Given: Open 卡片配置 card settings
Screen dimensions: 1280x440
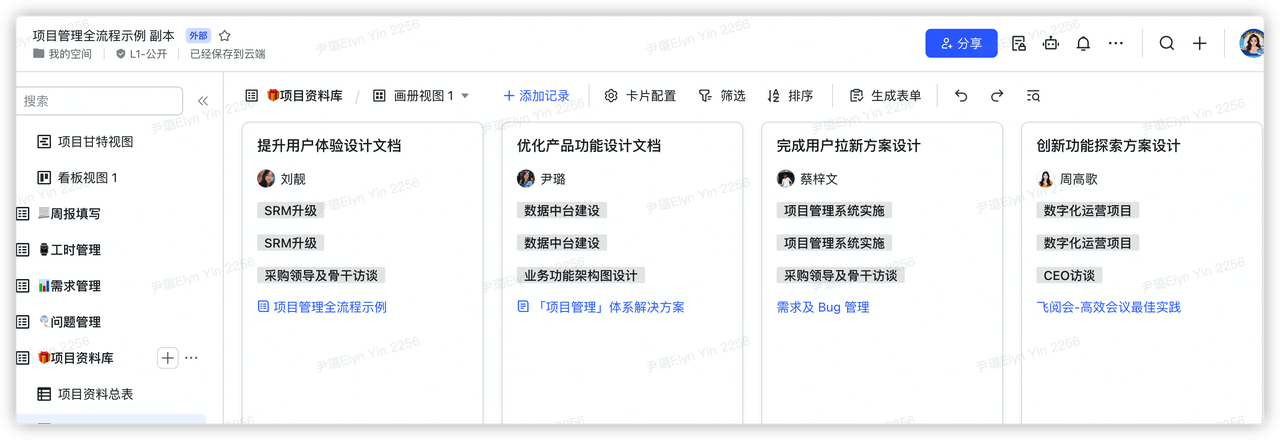Looking at the screenshot, I should 640,96.
